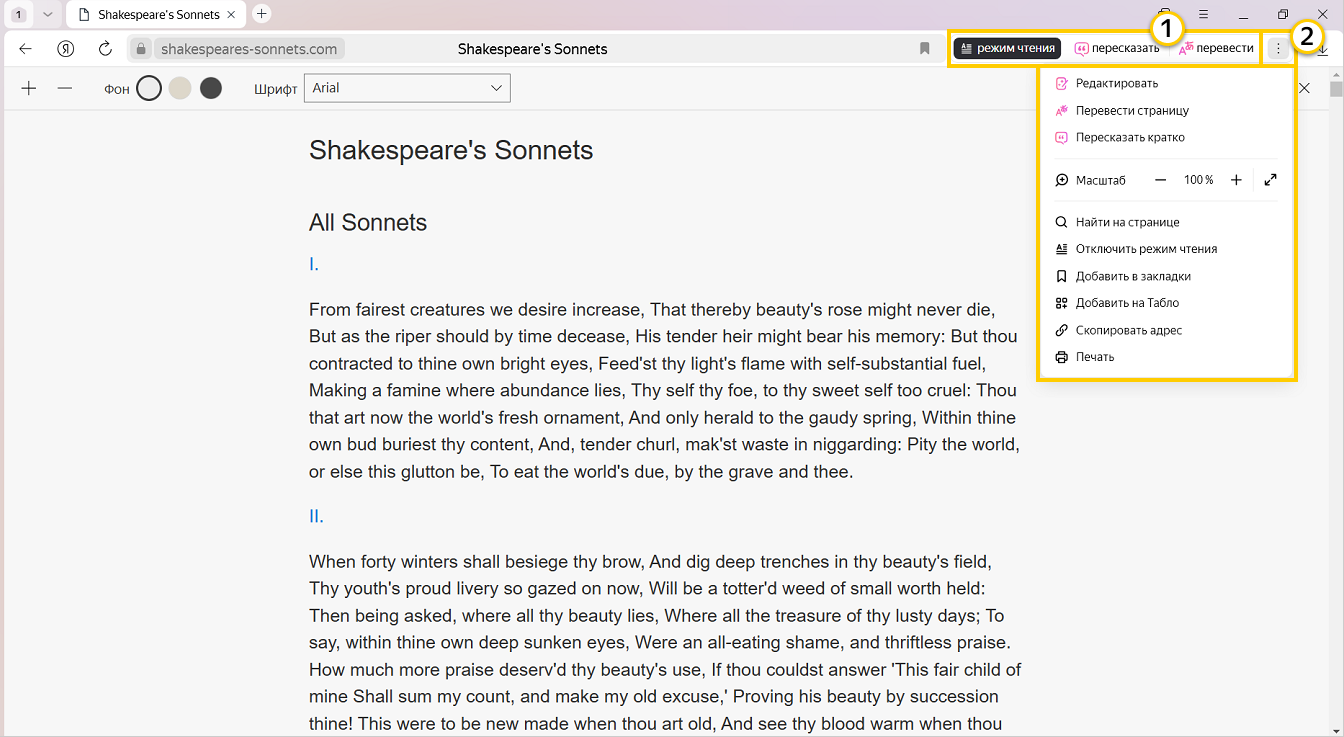Toggle the режим чтения reading mode button
The width and height of the screenshot is (1344, 737).
click(1007, 48)
